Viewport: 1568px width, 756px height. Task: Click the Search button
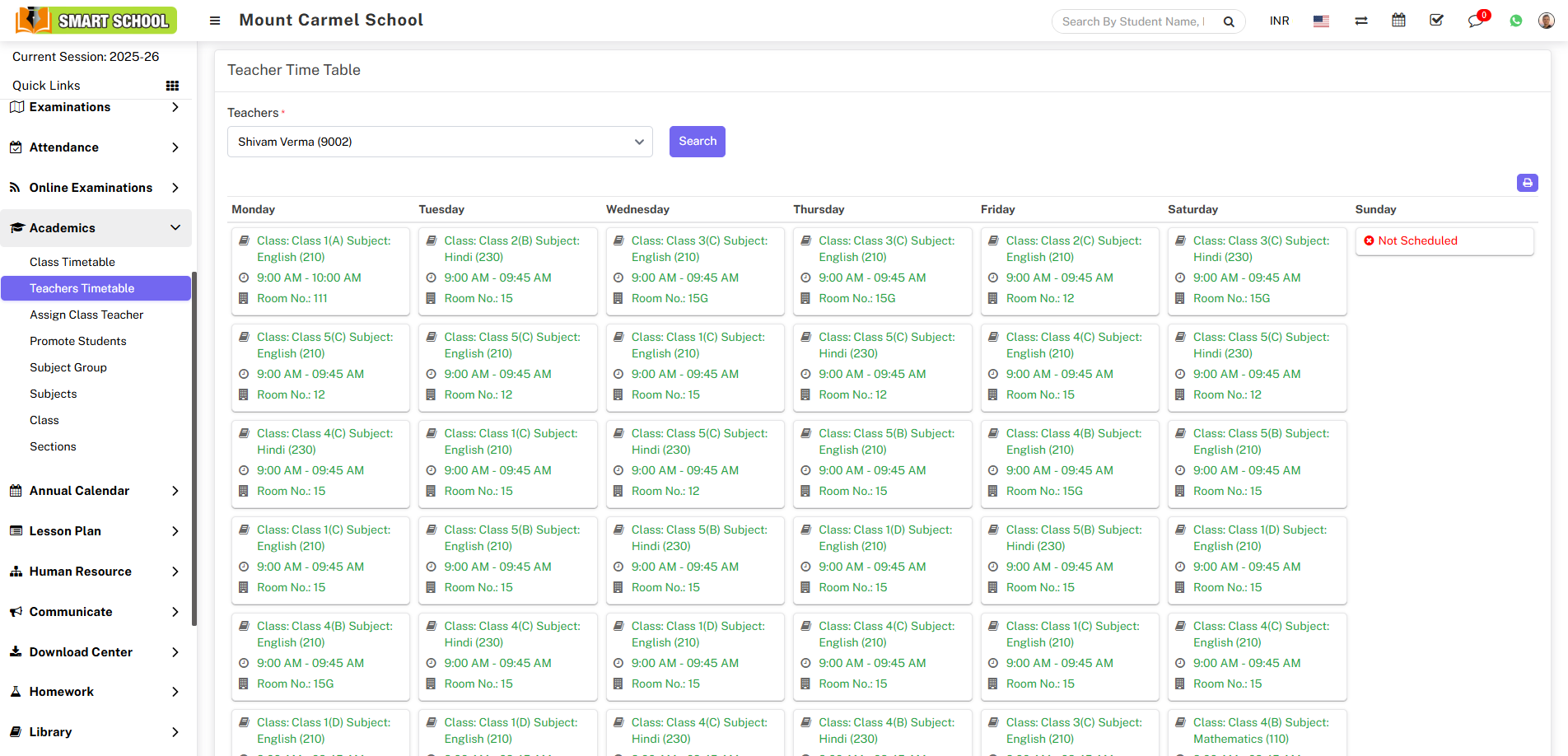pos(697,142)
